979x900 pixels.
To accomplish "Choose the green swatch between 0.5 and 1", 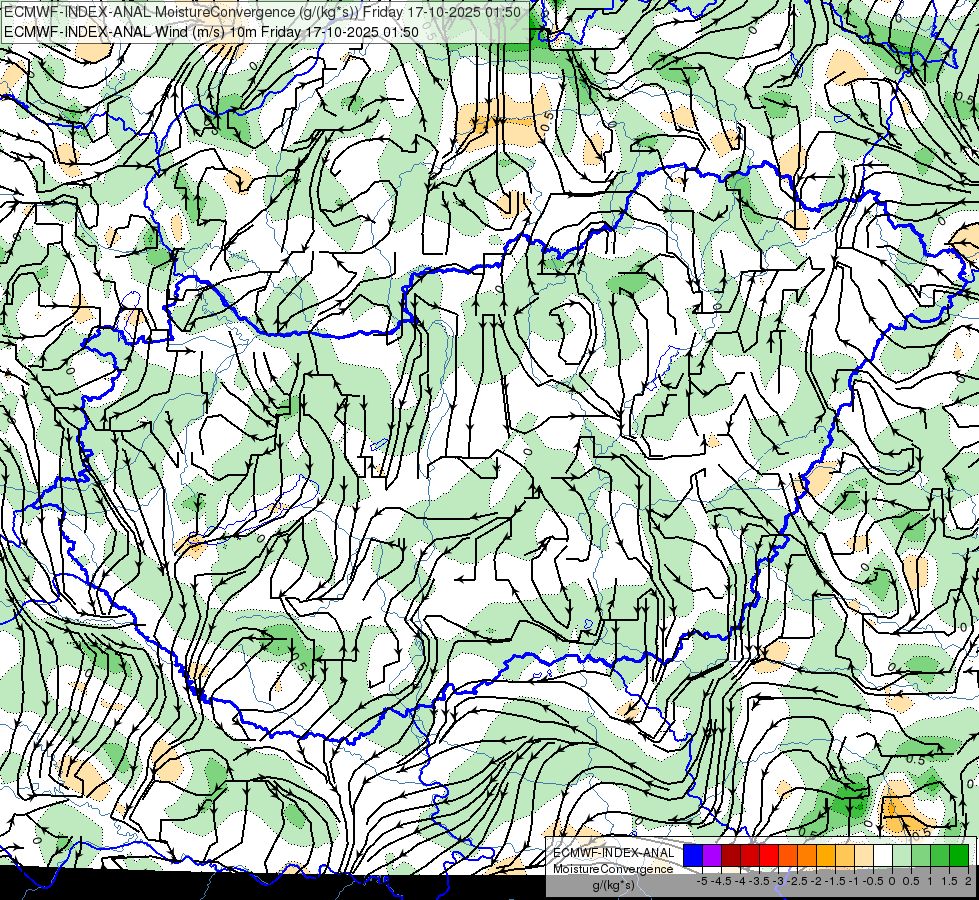I will tap(921, 855).
